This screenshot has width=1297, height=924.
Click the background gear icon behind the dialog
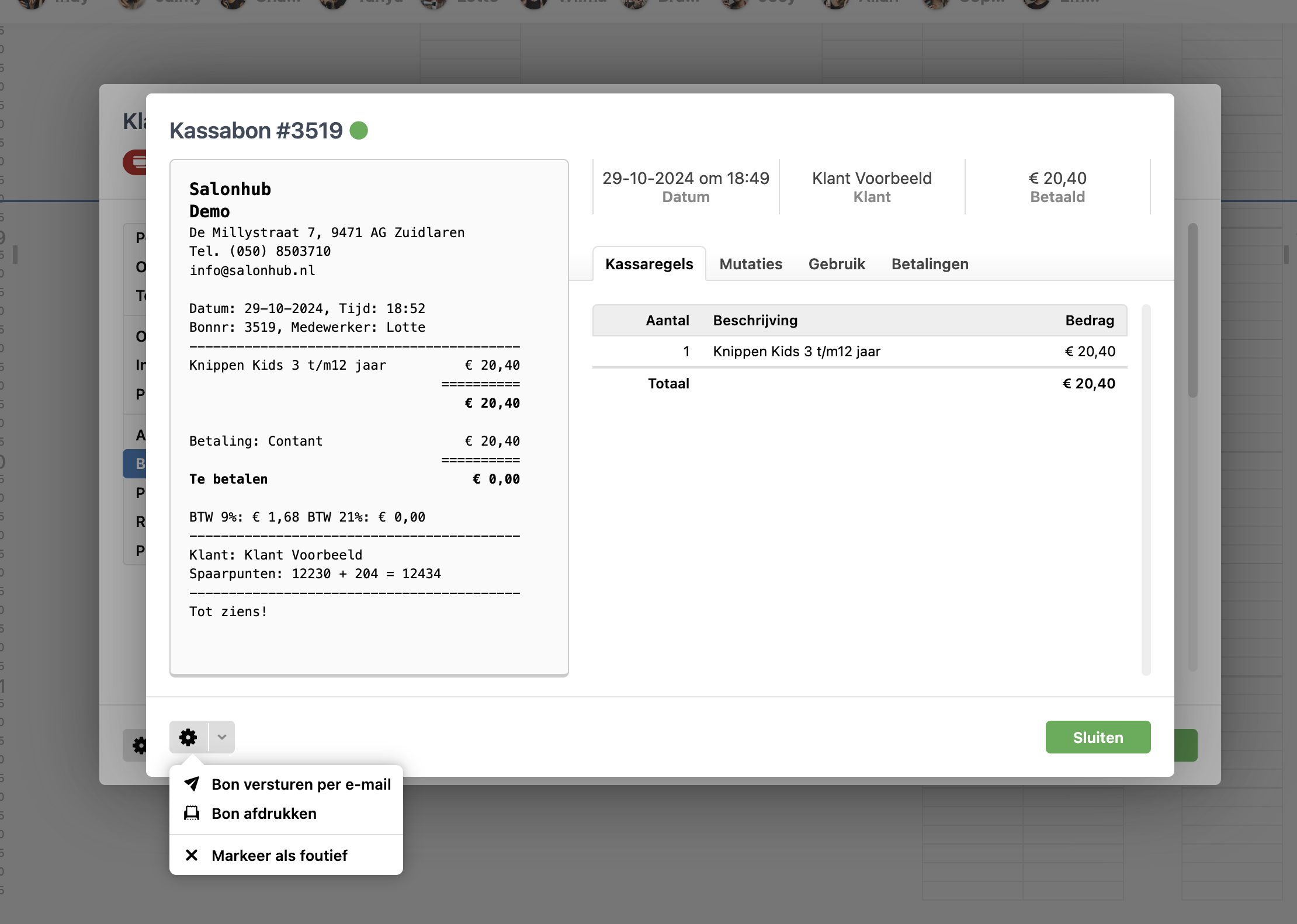point(138,745)
